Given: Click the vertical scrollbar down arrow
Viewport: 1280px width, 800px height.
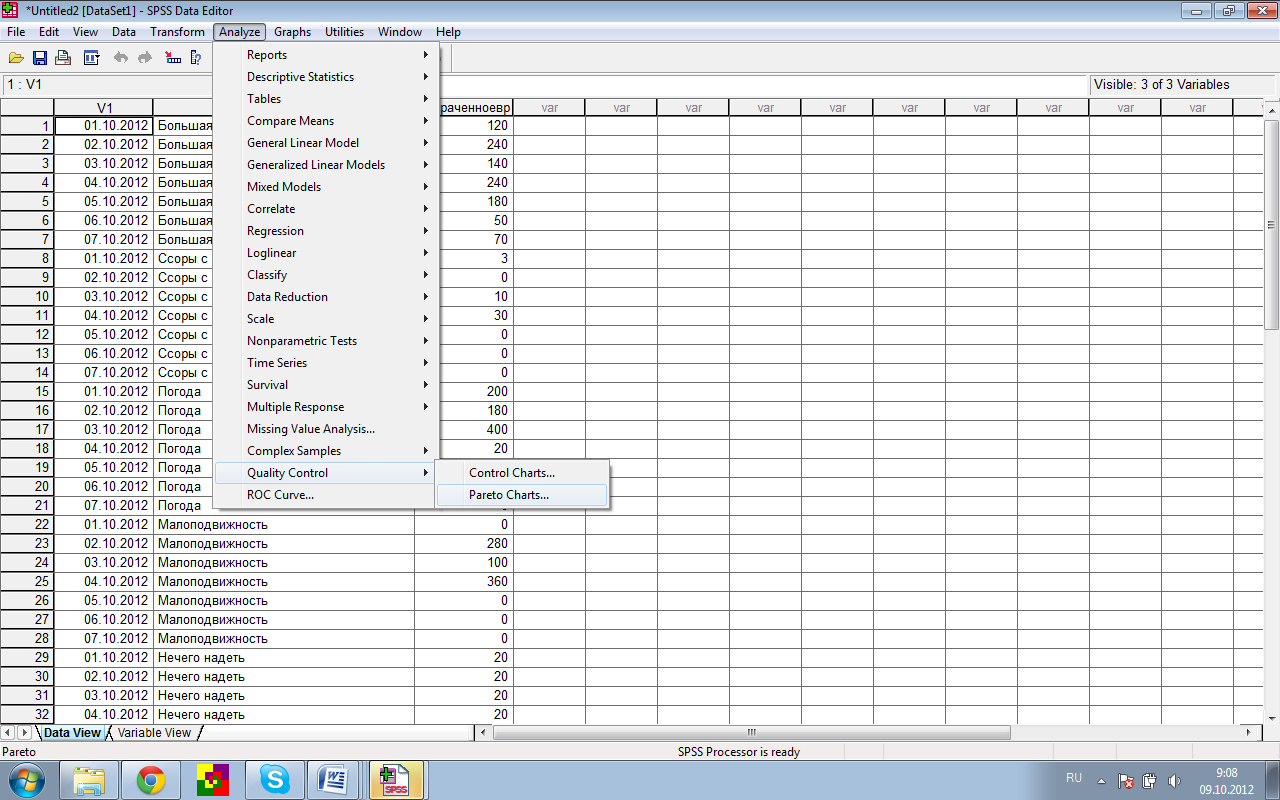Looking at the screenshot, I should coord(1272,717).
